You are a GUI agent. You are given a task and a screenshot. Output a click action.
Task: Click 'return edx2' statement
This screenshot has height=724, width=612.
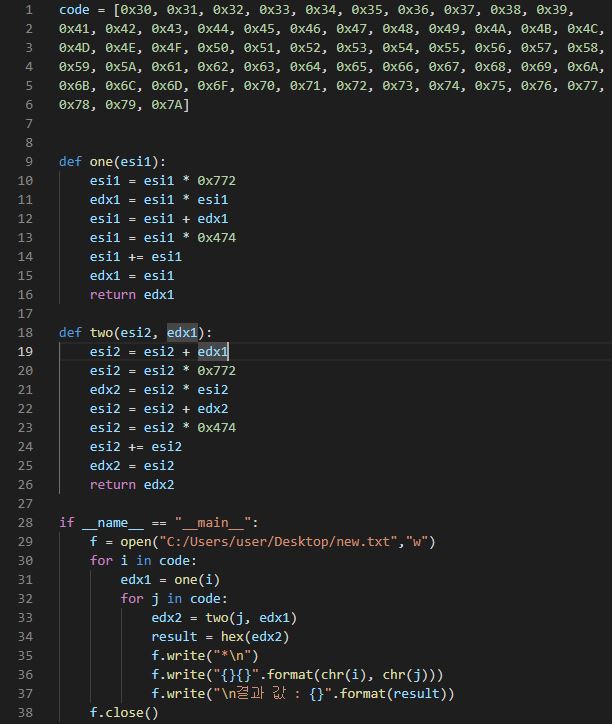(x=132, y=485)
